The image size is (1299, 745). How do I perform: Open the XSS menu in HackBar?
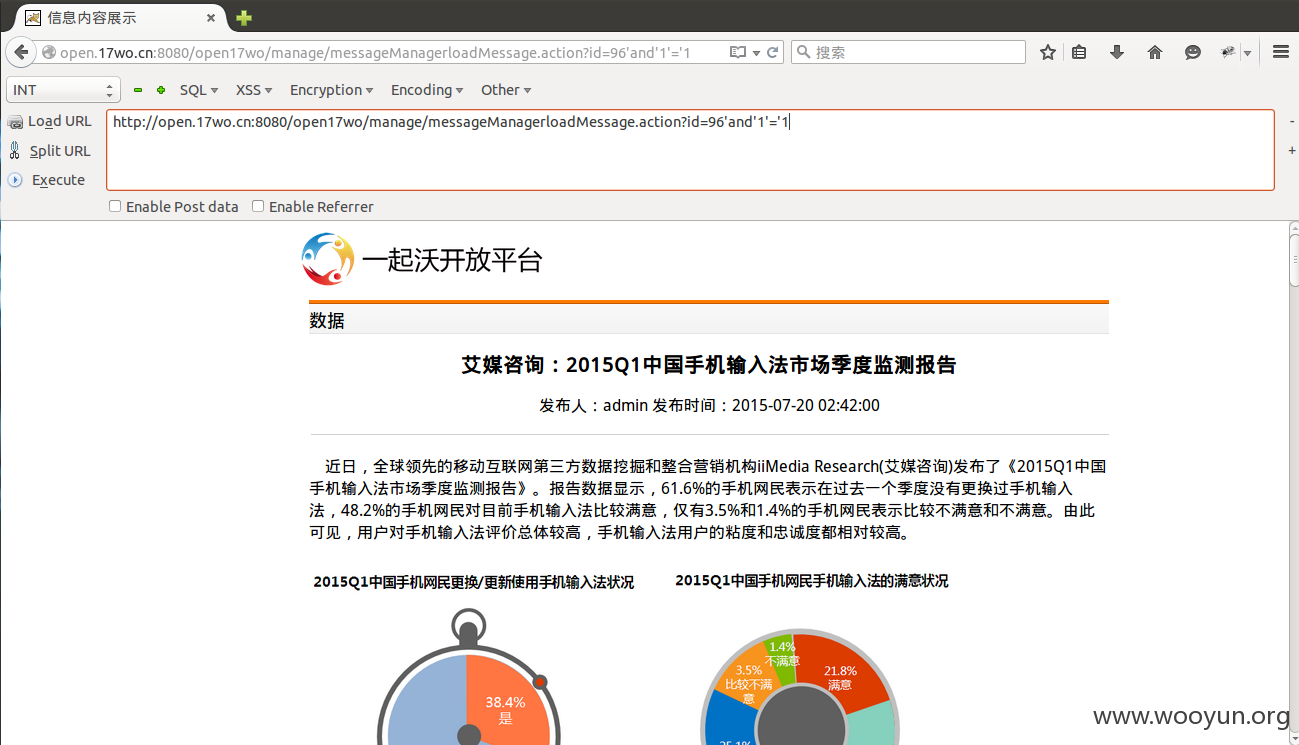coord(254,90)
